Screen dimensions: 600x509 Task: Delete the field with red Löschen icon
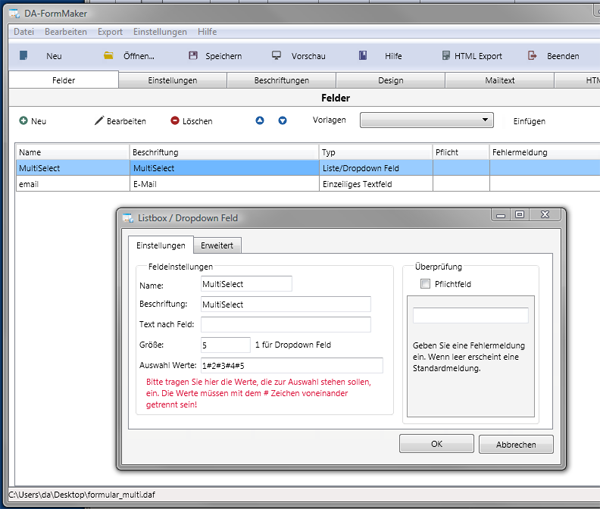click(x=175, y=121)
